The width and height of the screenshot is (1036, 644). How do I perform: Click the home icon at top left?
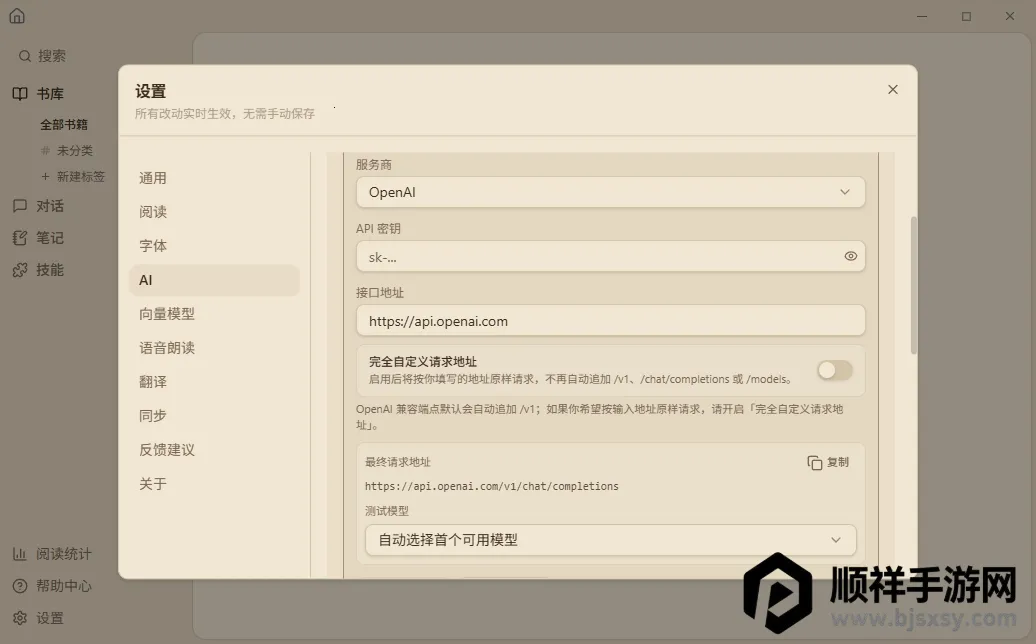point(17,16)
